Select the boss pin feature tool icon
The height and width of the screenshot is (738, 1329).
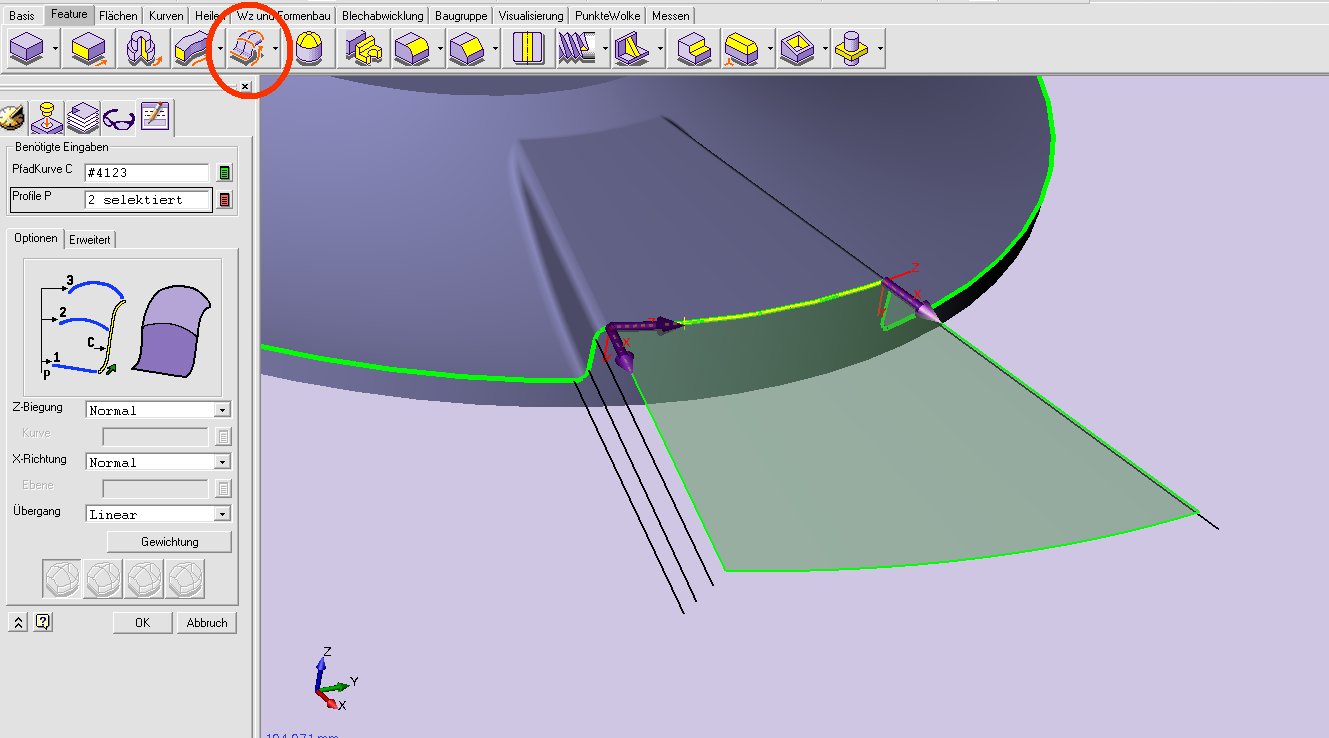pos(851,48)
